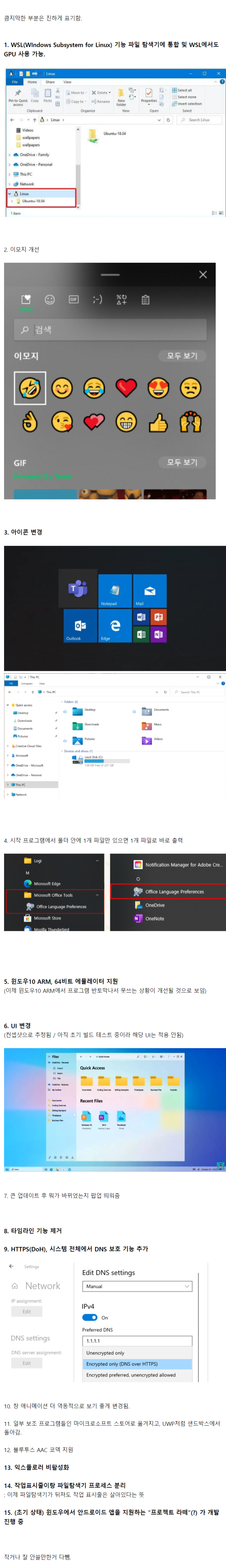
Task: Open the small Excel tile
Action: click(141, 634)
